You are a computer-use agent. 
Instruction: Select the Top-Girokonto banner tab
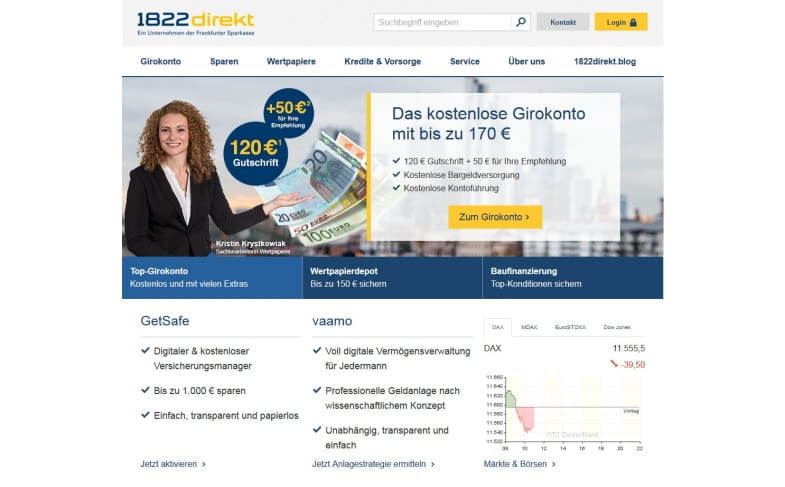pos(212,278)
